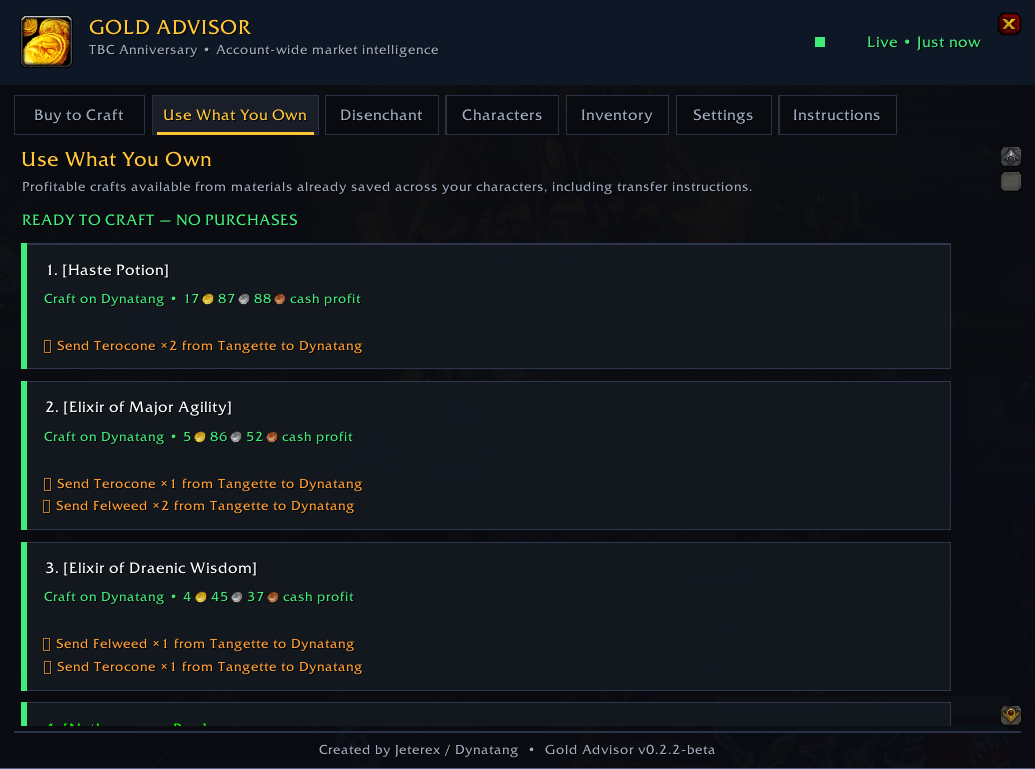This screenshot has height=769, width=1035.
Task: Click the 'READY TO CRAFT — NO PURCHASES' heading
Action: click(x=160, y=220)
